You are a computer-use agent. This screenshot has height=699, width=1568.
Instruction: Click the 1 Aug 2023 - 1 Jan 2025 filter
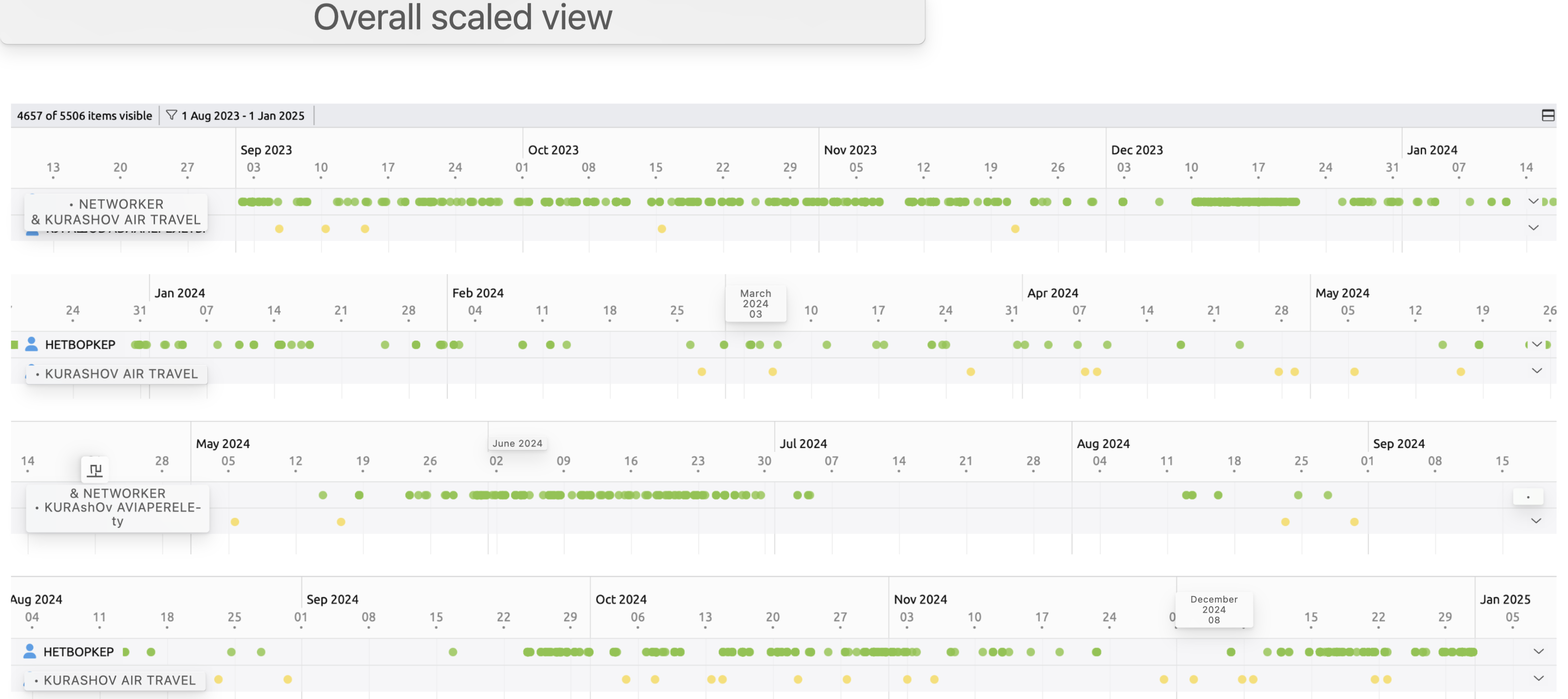pos(242,115)
